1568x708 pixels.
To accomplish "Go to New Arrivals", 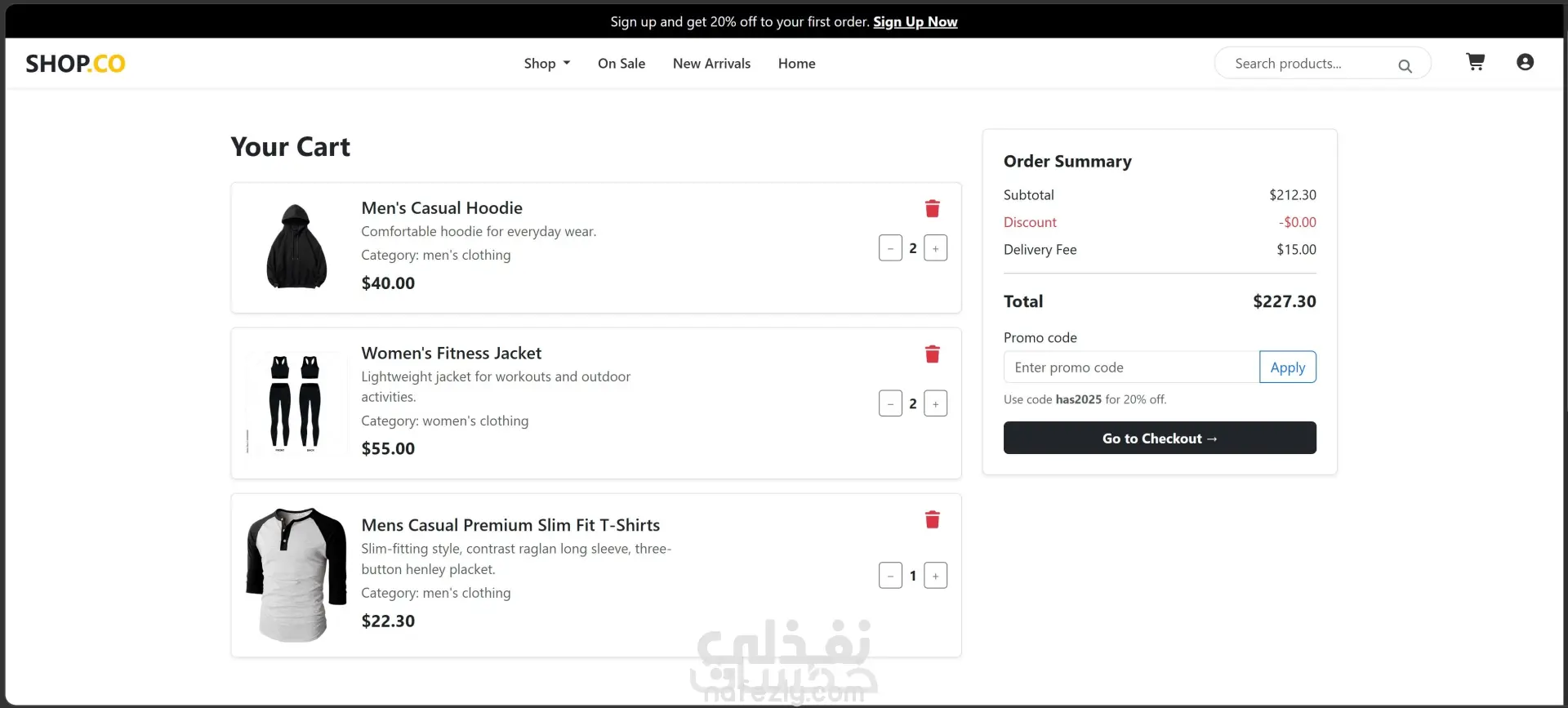I will (711, 64).
